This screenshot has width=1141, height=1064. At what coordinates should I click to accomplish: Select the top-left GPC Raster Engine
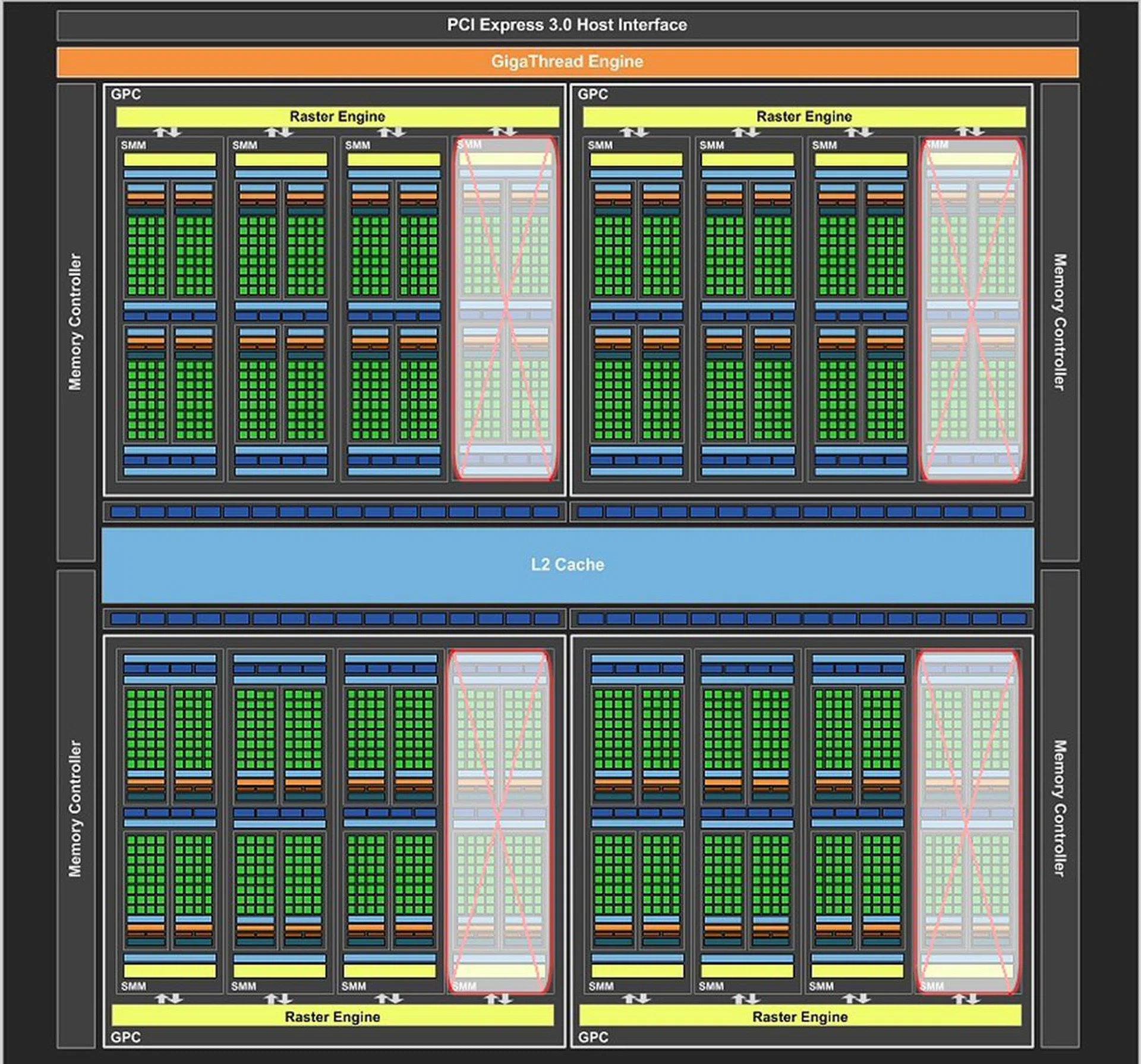pos(336,117)
